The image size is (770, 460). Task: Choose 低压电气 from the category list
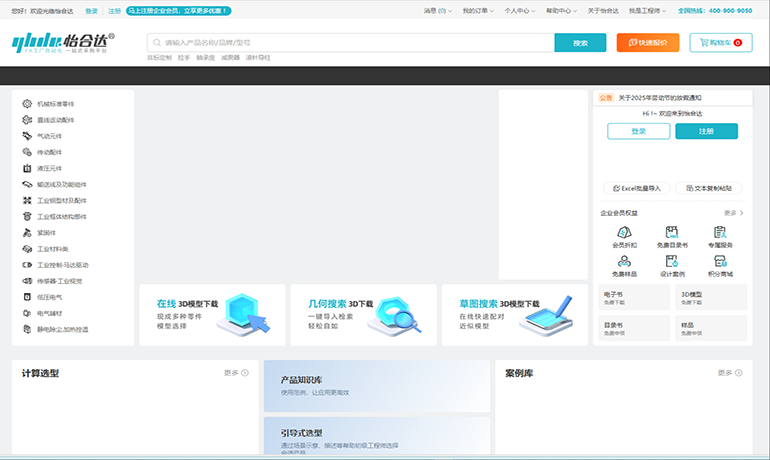(50, 297)
